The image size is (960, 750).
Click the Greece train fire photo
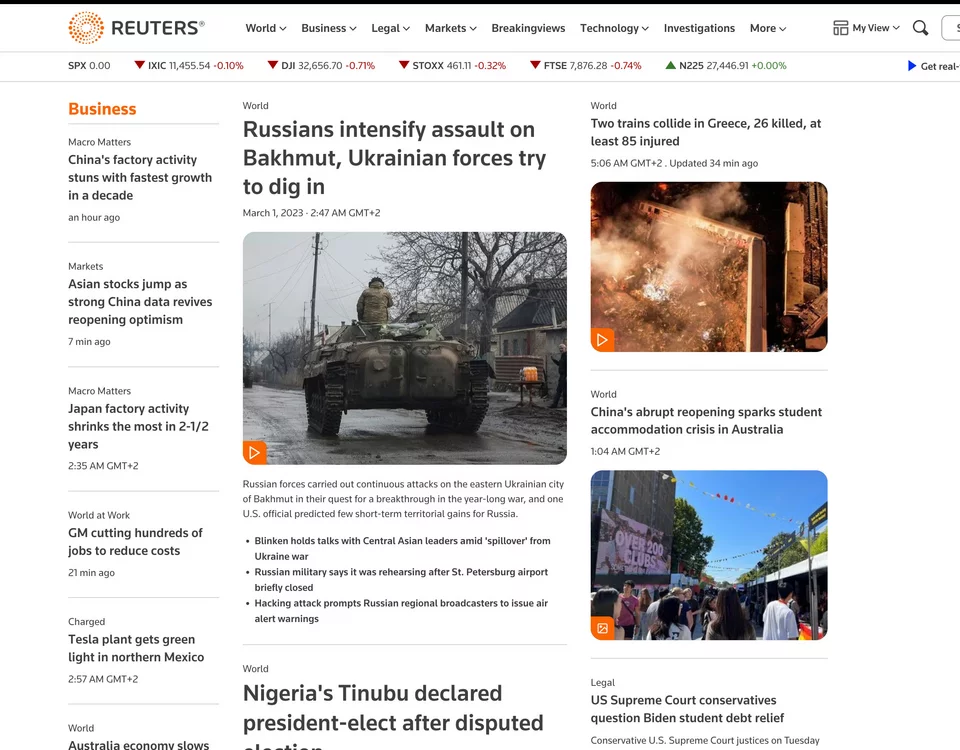coord(709,266)
